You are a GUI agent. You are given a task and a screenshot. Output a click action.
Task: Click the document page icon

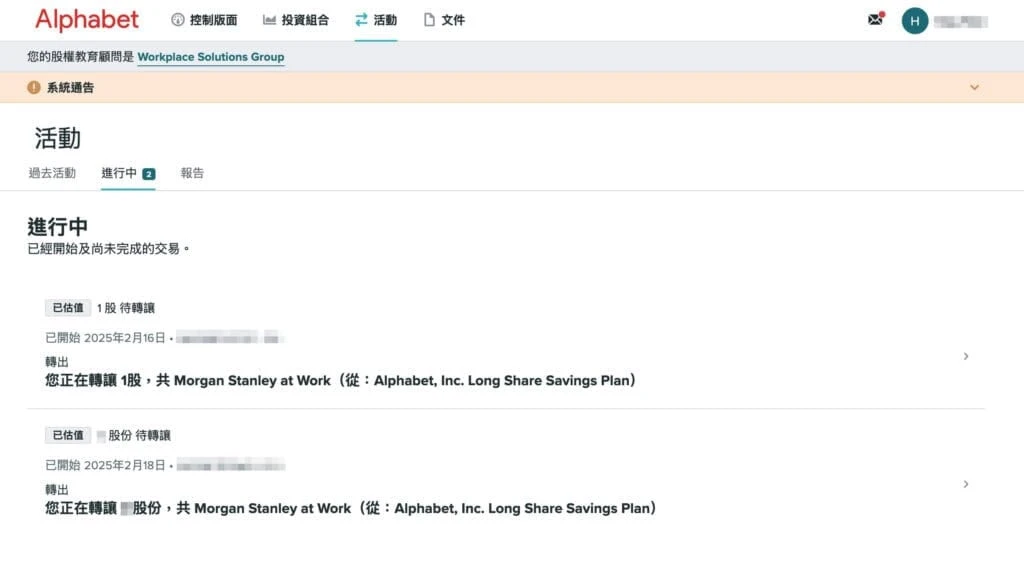429,20
